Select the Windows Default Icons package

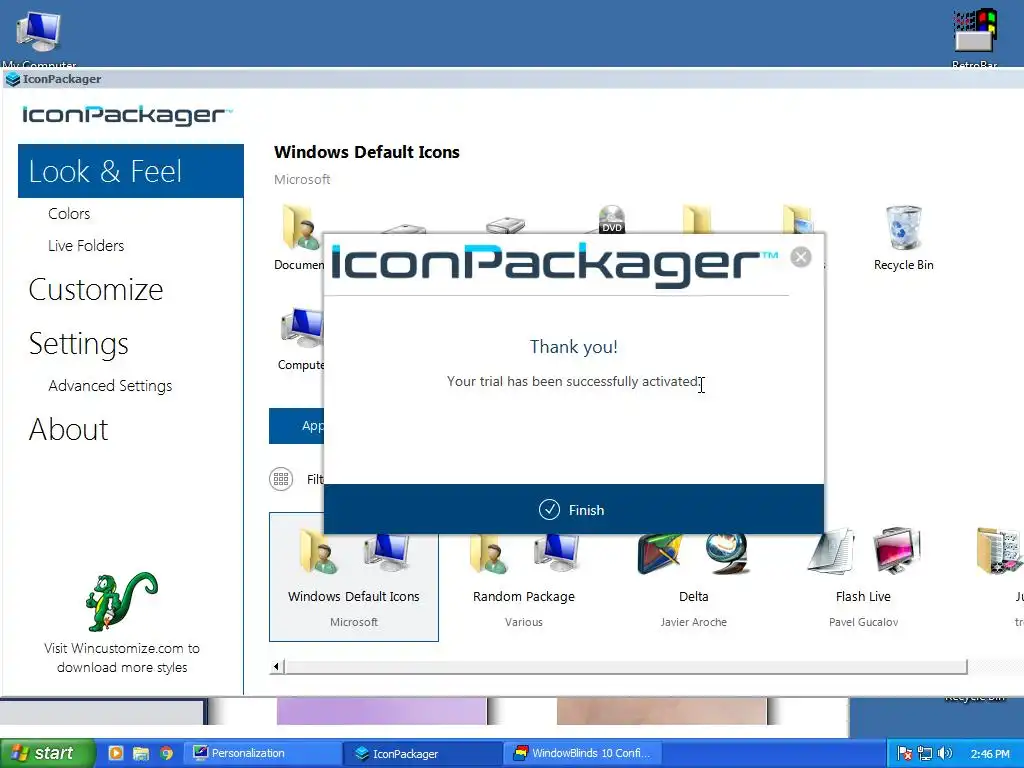[354, 577]
